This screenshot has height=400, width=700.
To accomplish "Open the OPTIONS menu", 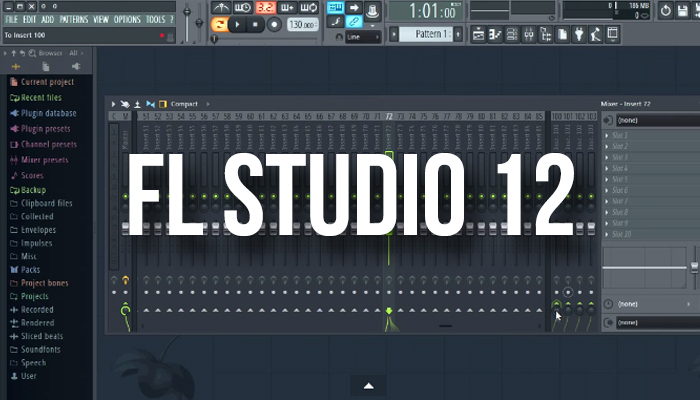I will [127, 20].
